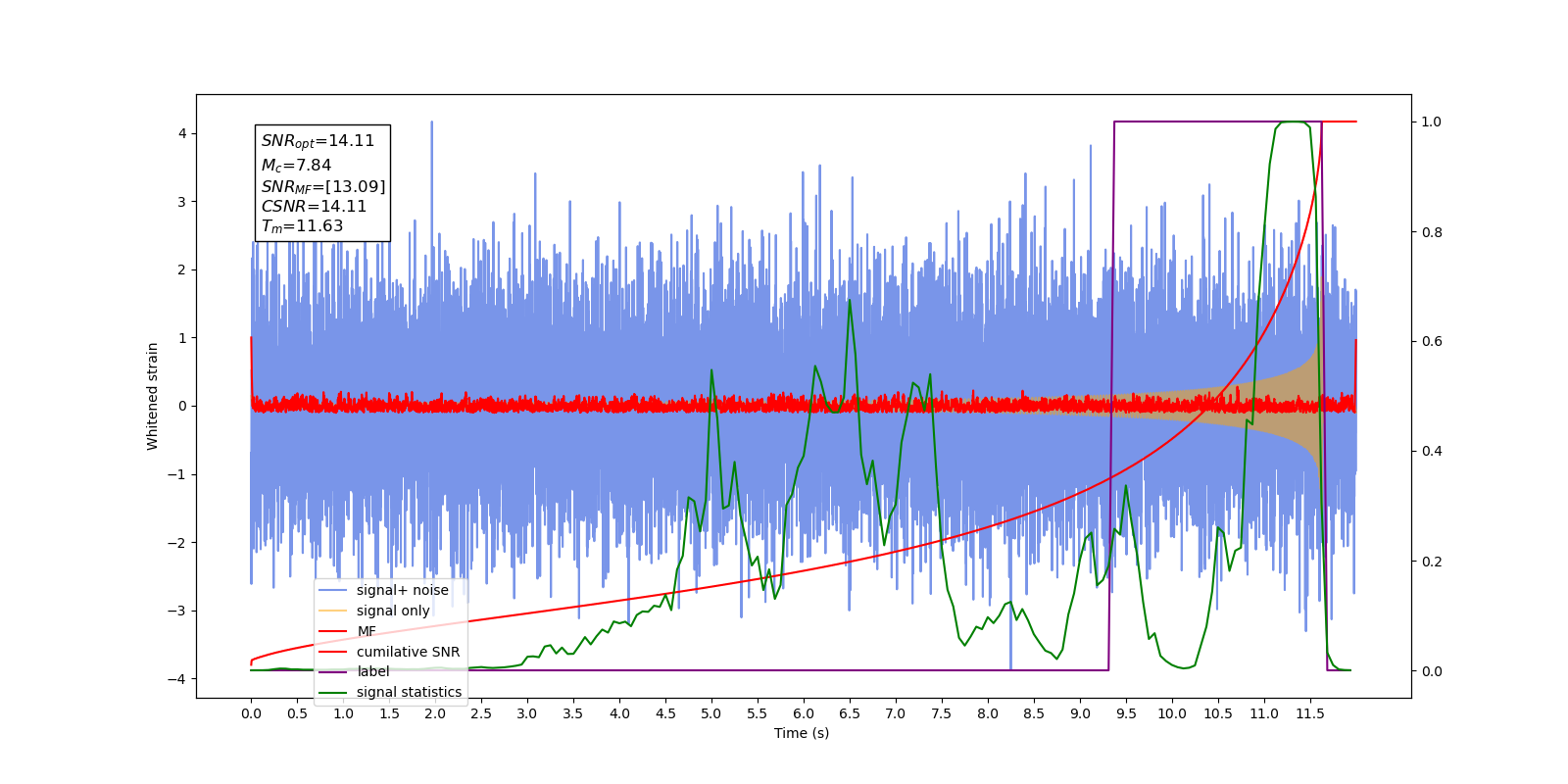Click the 0.6 tick on the right axis

coord(1432,341)
